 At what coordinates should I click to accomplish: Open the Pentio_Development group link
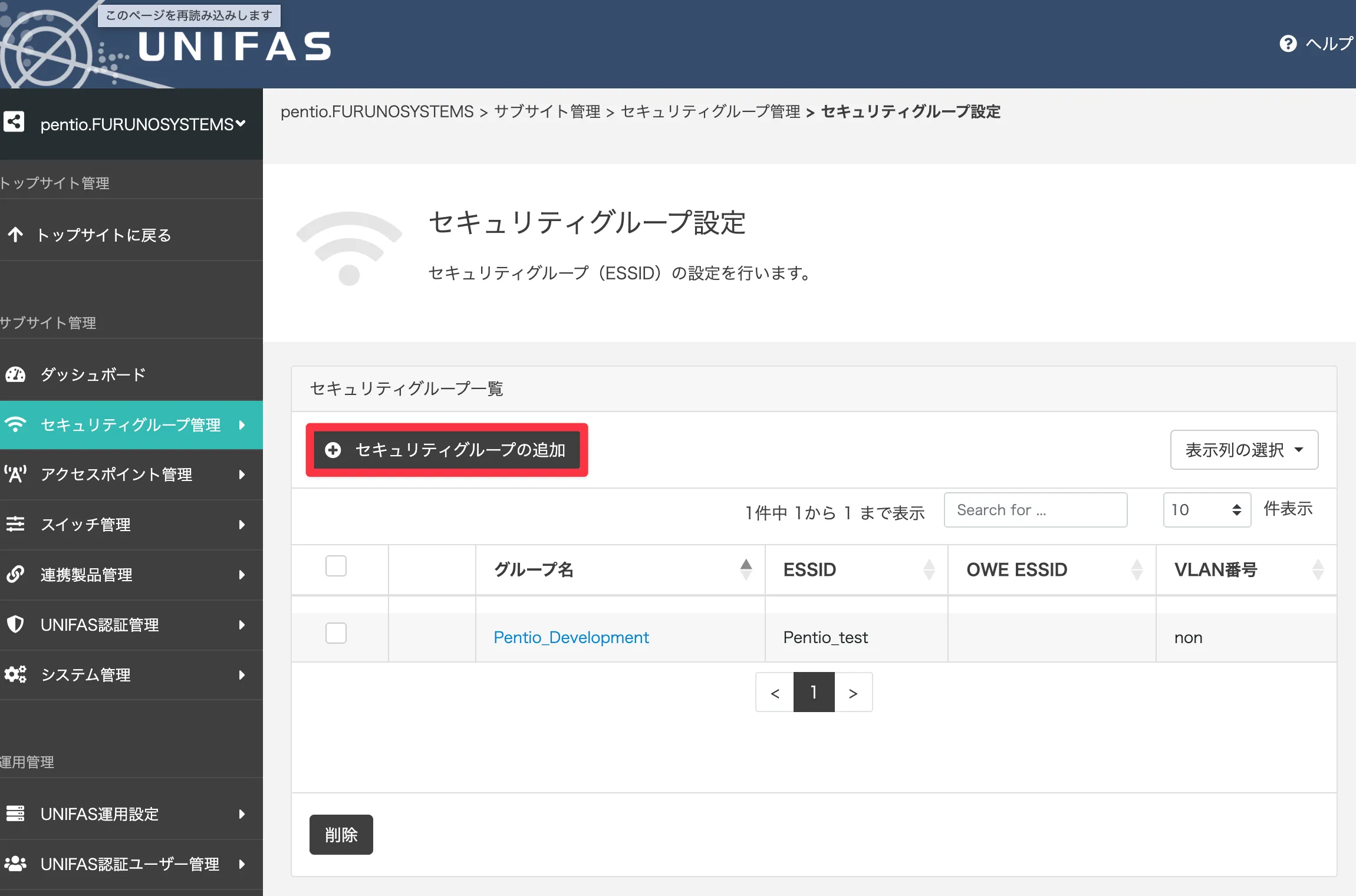pyautogui.click(x=571, y=637)
